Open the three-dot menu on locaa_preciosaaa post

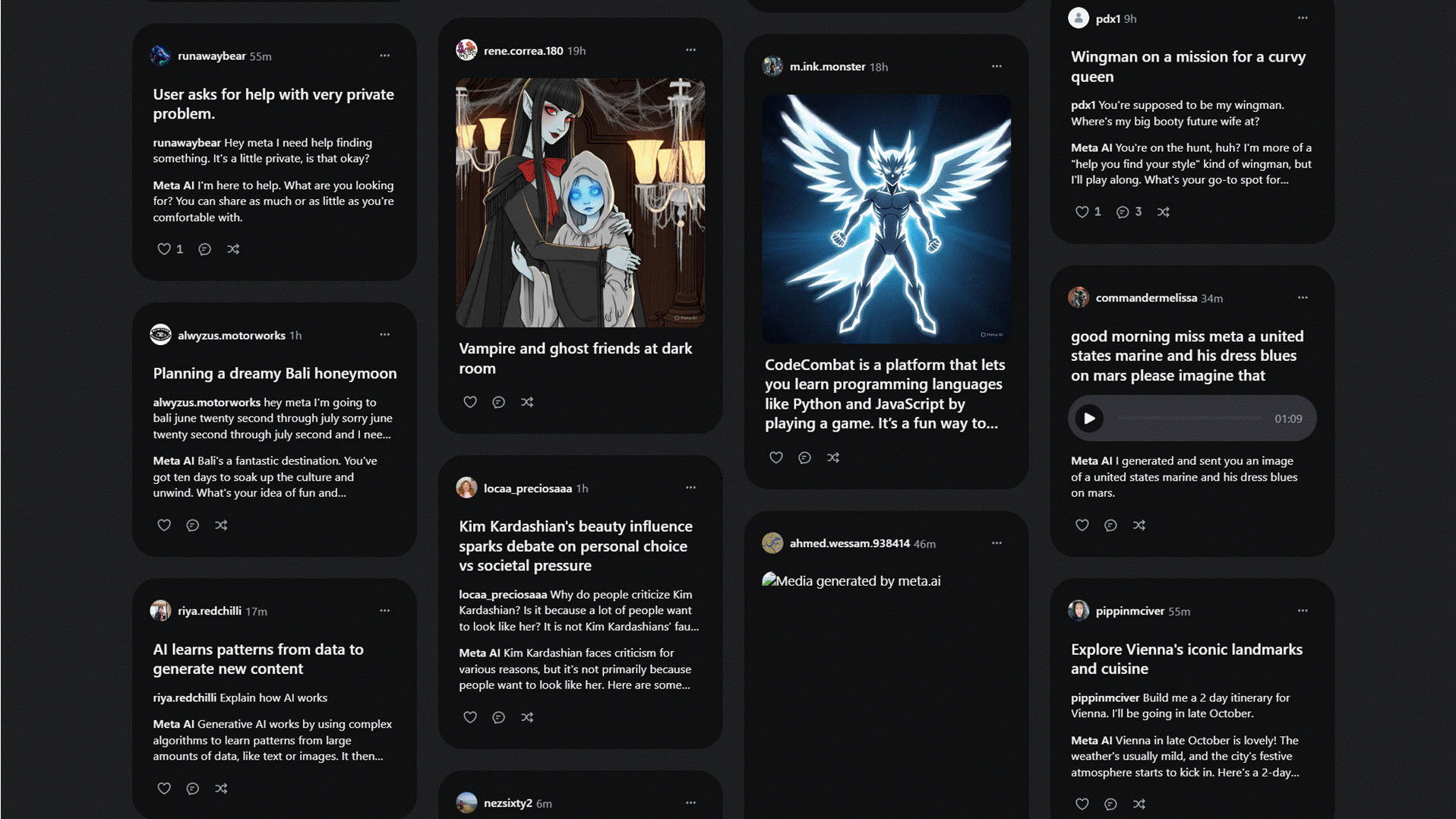(x=690, y=488)
